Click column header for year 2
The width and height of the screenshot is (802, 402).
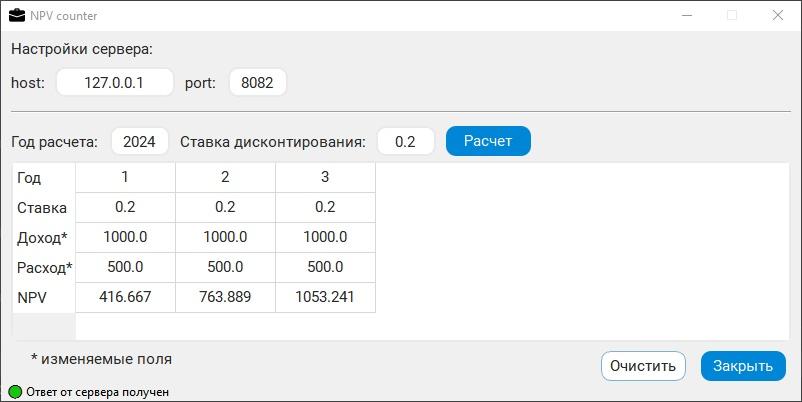click(226, 177)
